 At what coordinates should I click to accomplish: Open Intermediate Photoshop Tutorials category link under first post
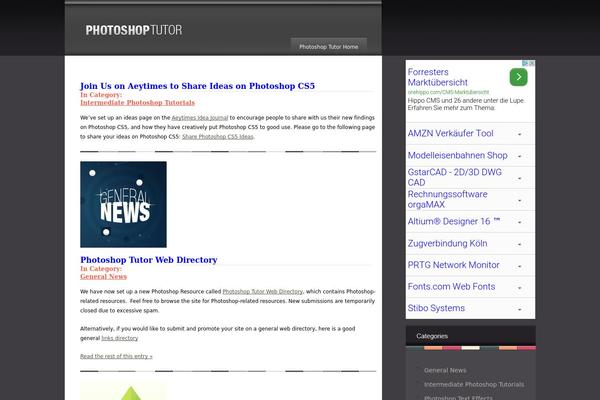[137, 103]
